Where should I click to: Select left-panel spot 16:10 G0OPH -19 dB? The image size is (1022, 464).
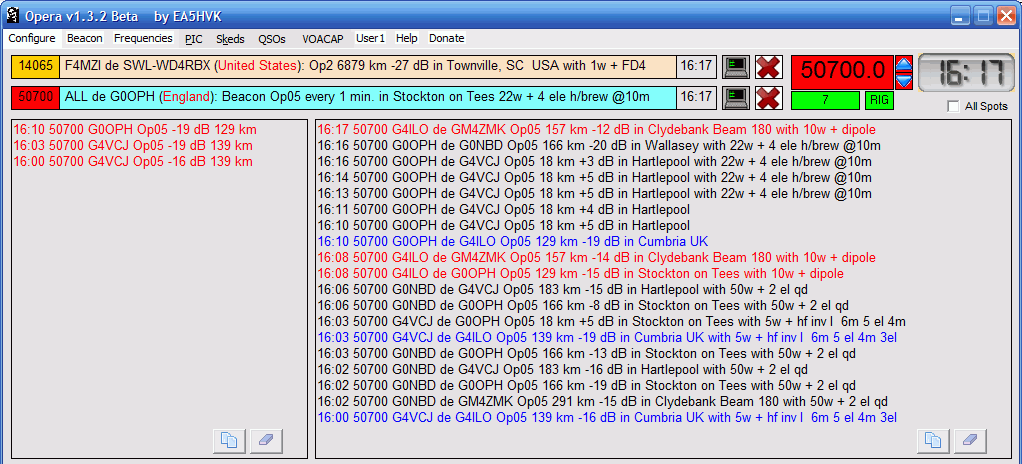tap(134, 130)
